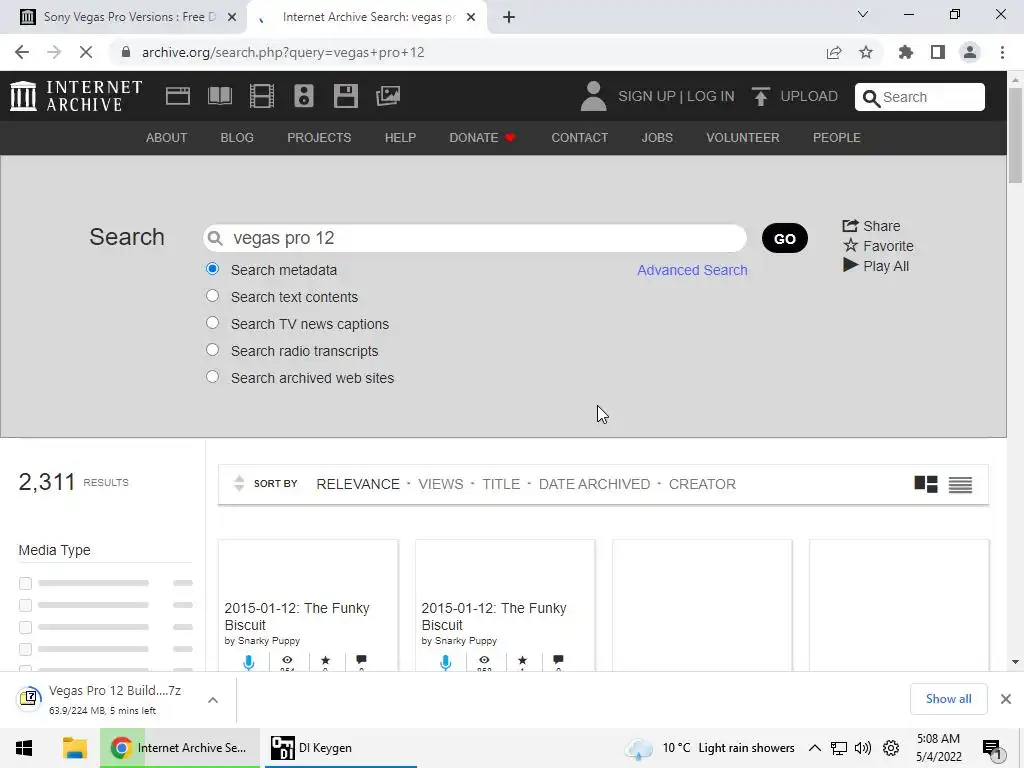Viewport: 1024px width, 768px height.
Task: Click the Favorite star option
Action: point(878,246)
